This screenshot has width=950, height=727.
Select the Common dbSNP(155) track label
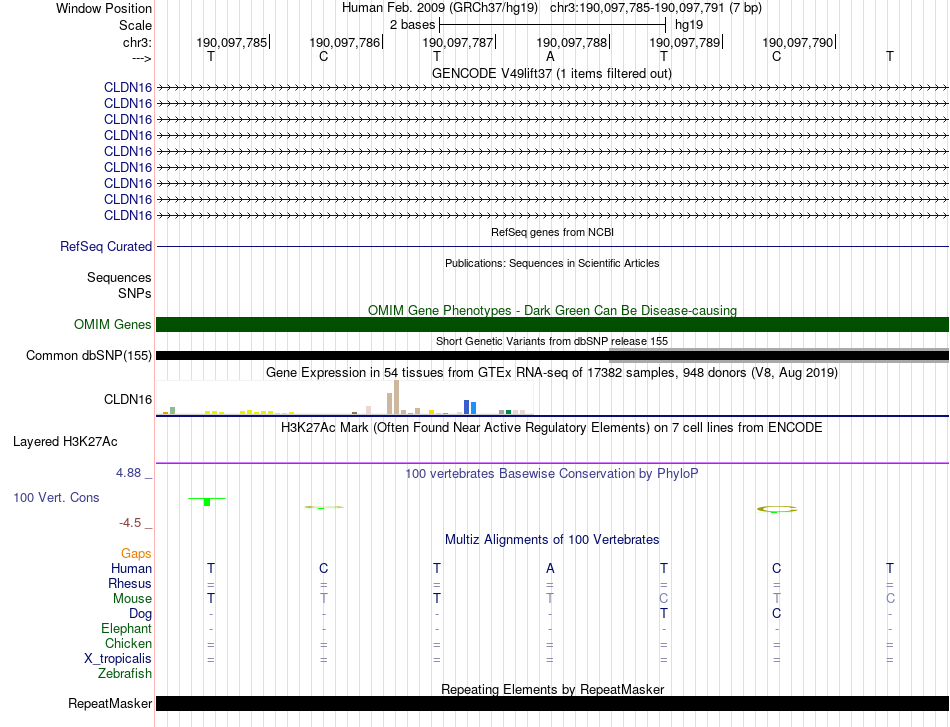pyautogui.click(x=89, y=355)
